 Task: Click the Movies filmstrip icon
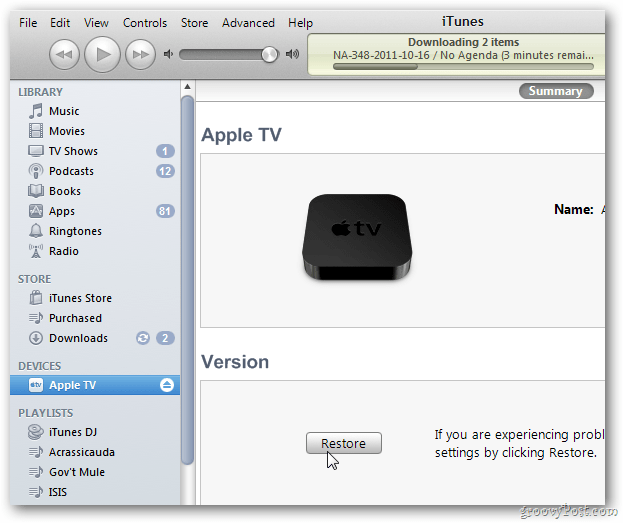point(36,131)
